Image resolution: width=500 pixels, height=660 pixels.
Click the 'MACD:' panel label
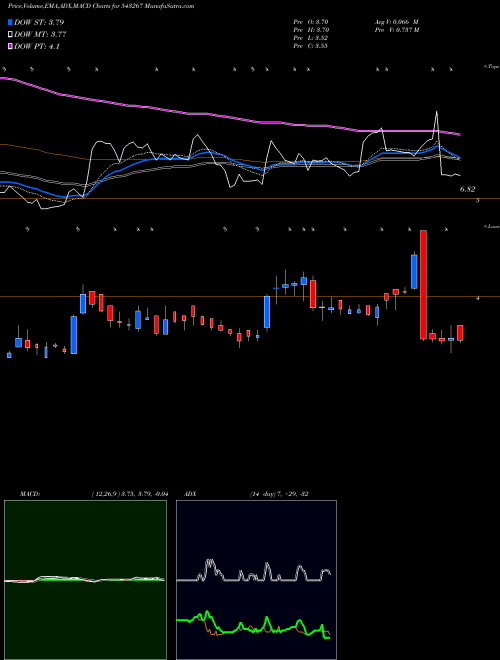pyautogui.click(x=30, y=494)
